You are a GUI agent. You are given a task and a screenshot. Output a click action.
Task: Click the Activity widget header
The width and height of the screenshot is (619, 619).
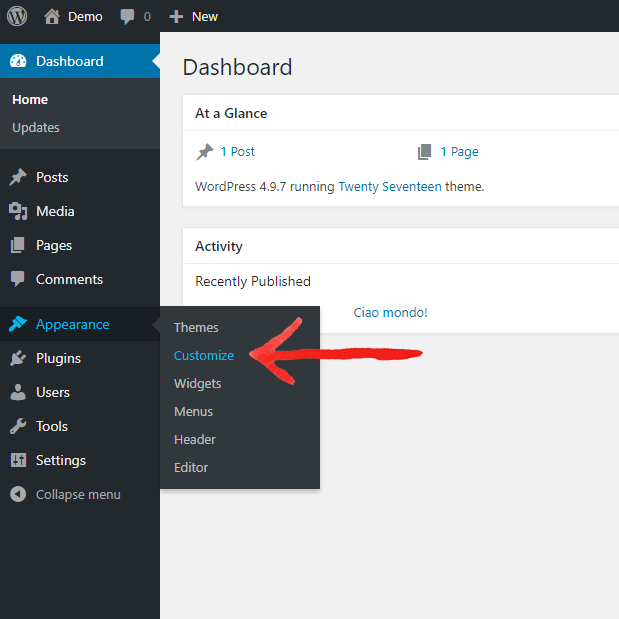[401, 246]
